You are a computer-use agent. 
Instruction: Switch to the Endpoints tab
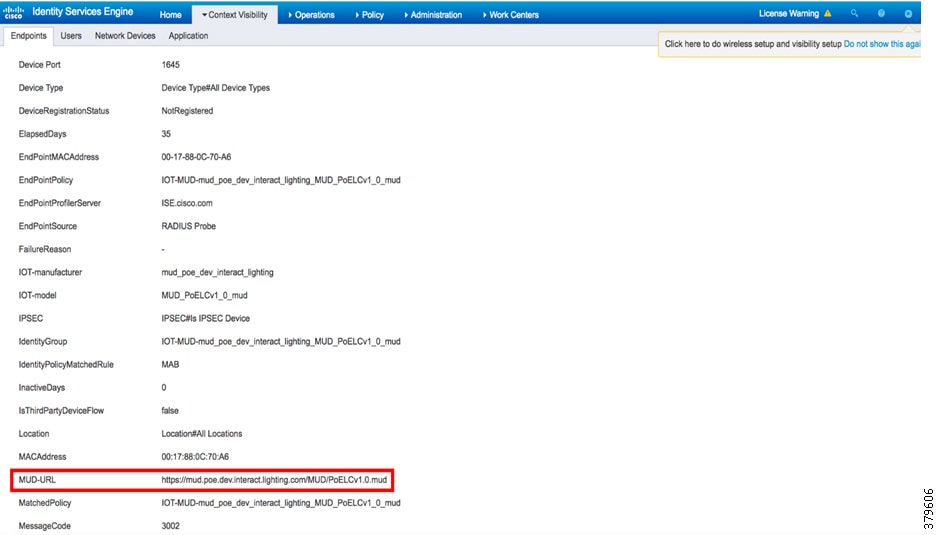coord(28,36)
